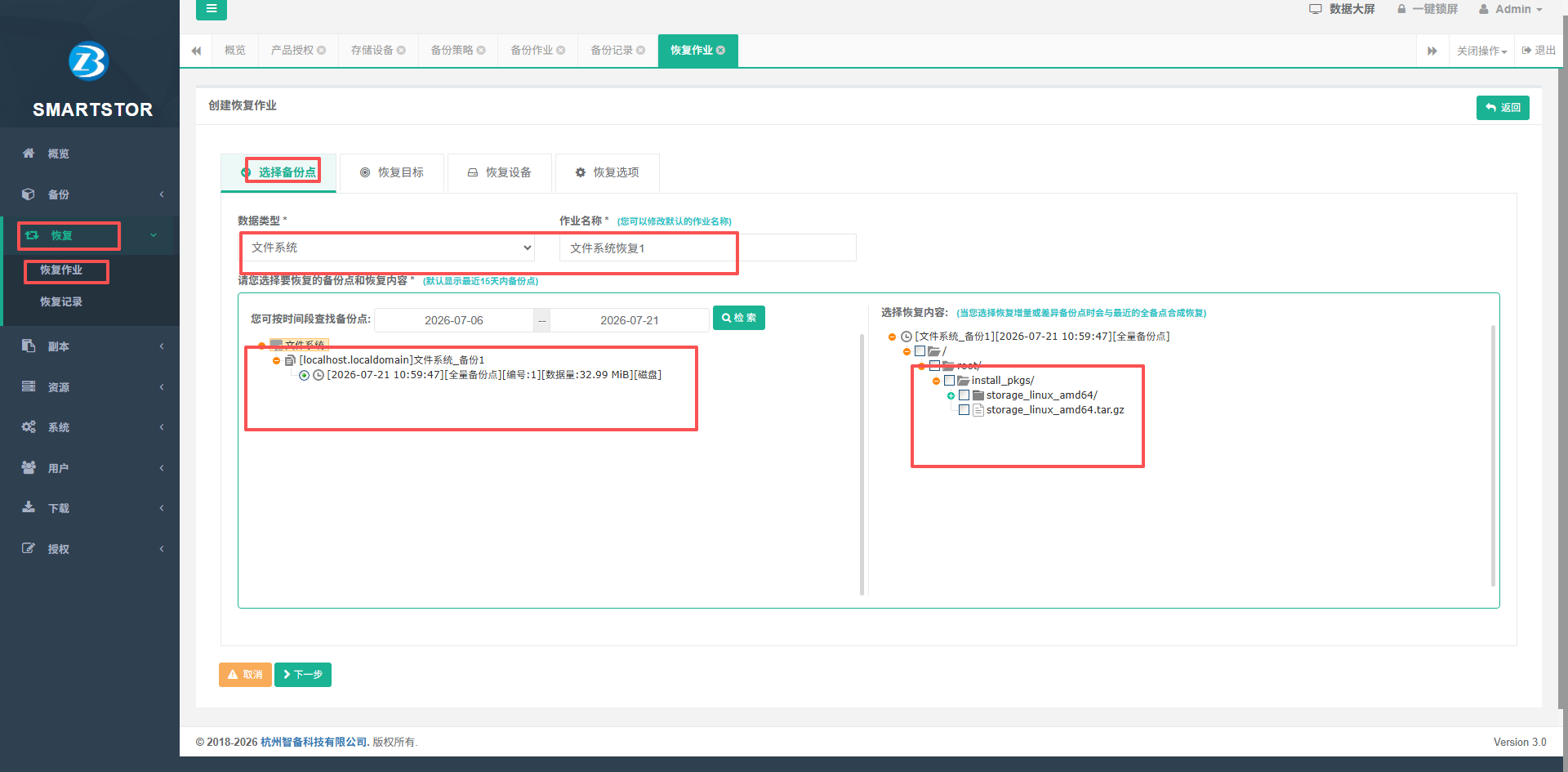Image resolution: width=1568 pixels, height=772 pixels.
Task: Check the root/ folder checkbox
Action: click(935, 366)
